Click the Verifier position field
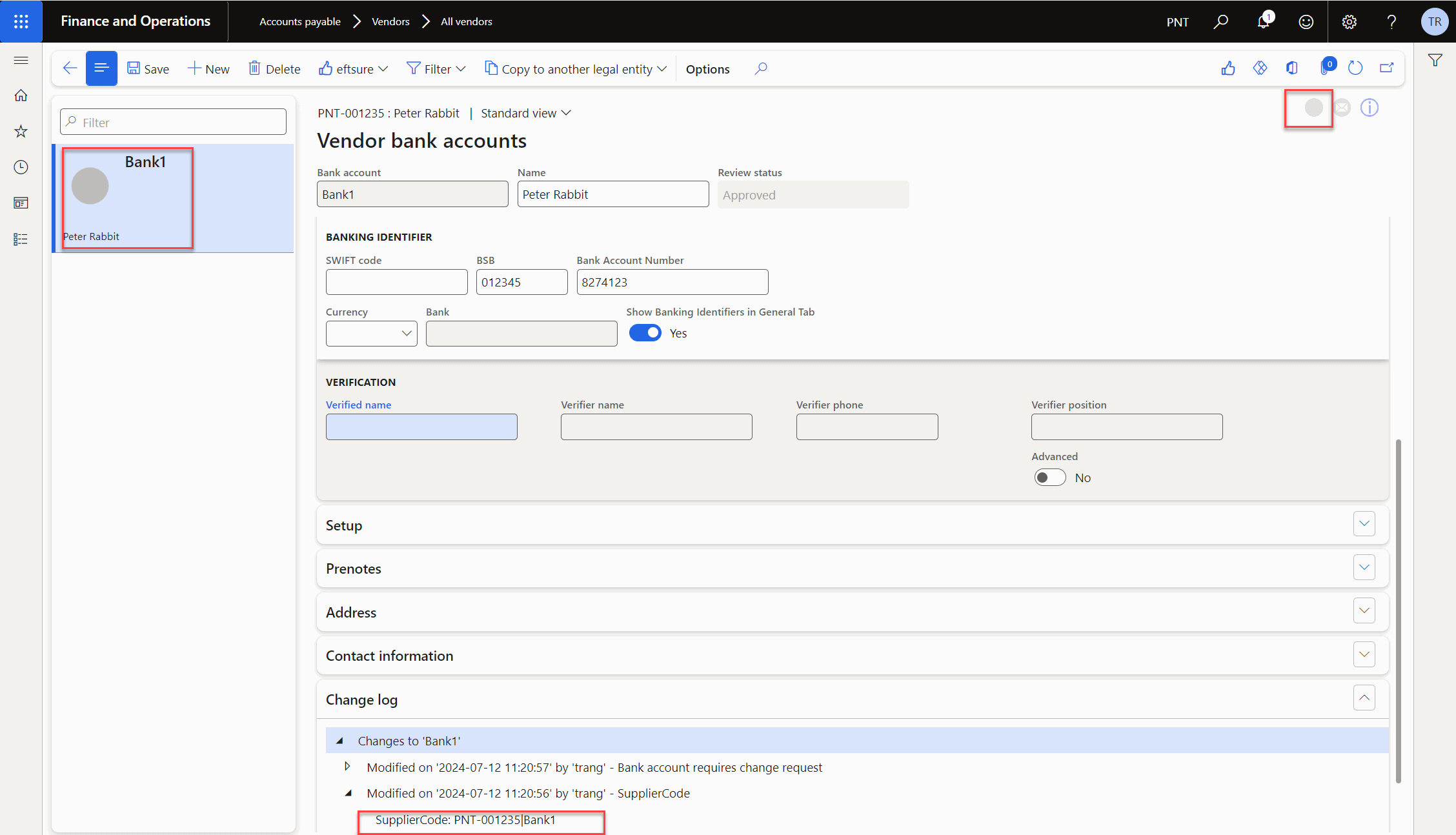Image resolution: width=1456 pixels, height=835 pixels. pos(1127,427)
